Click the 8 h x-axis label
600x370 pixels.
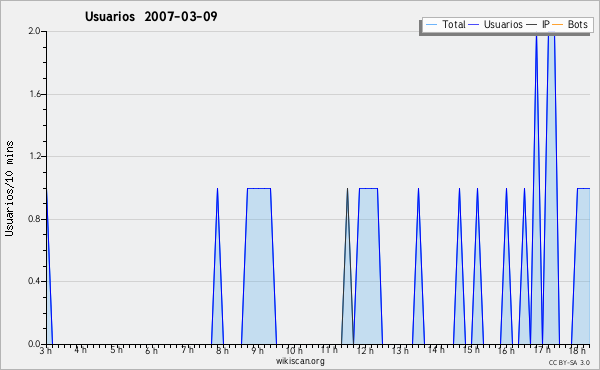pyautogui.click(x=222, y=350)
